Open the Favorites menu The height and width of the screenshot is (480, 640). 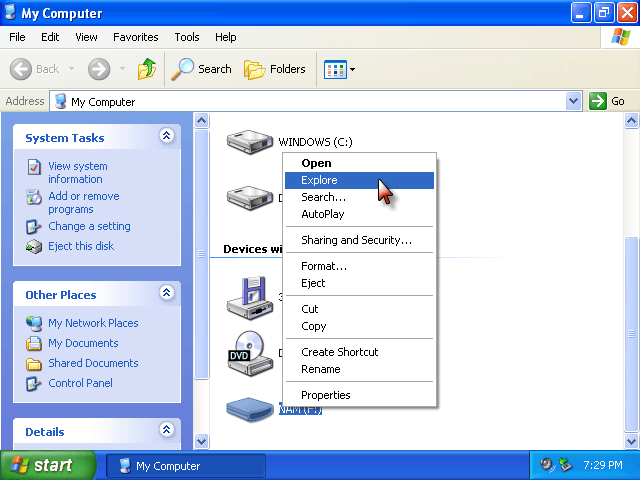click(136, 37)
